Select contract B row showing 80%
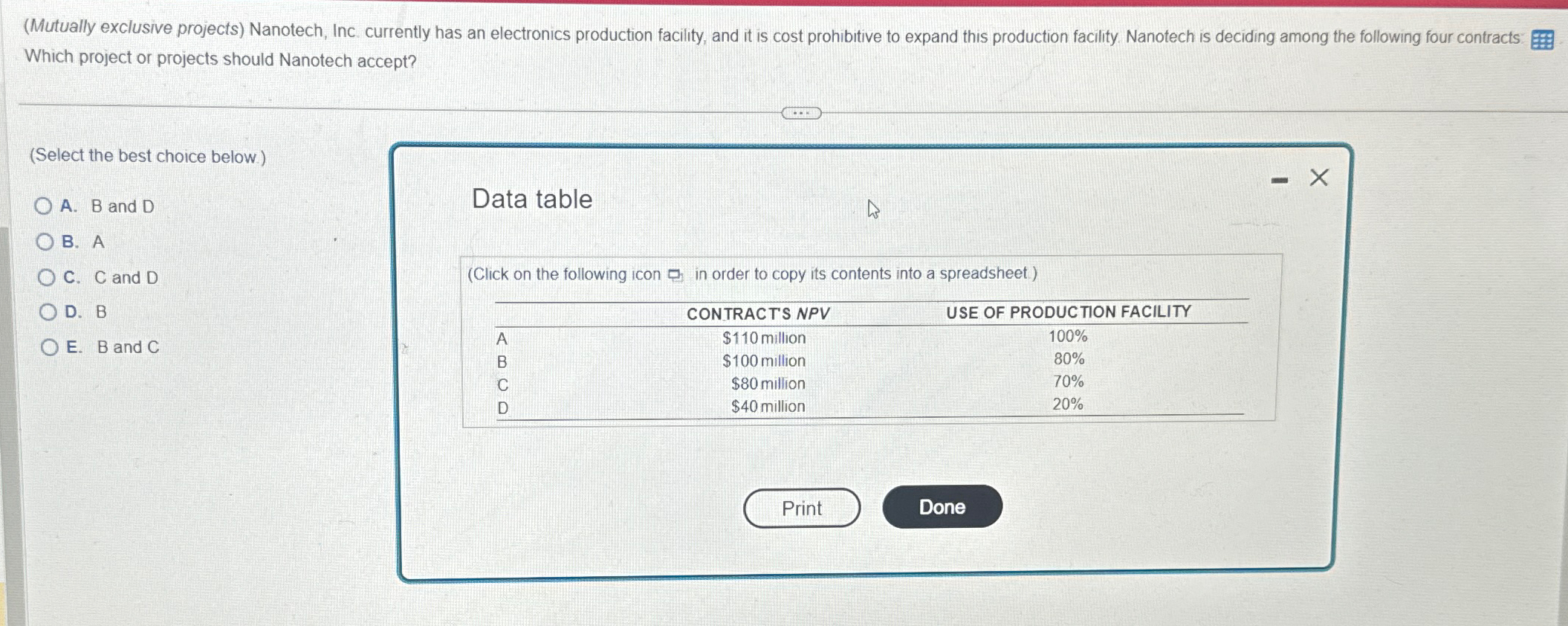Viewport: 1568px width, 626px height. click(x=1068, y=359)
